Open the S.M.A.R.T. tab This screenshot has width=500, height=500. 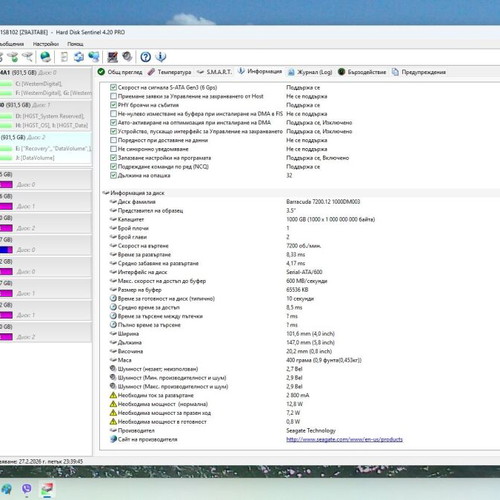pyautogui.click(x=214, y=72)
